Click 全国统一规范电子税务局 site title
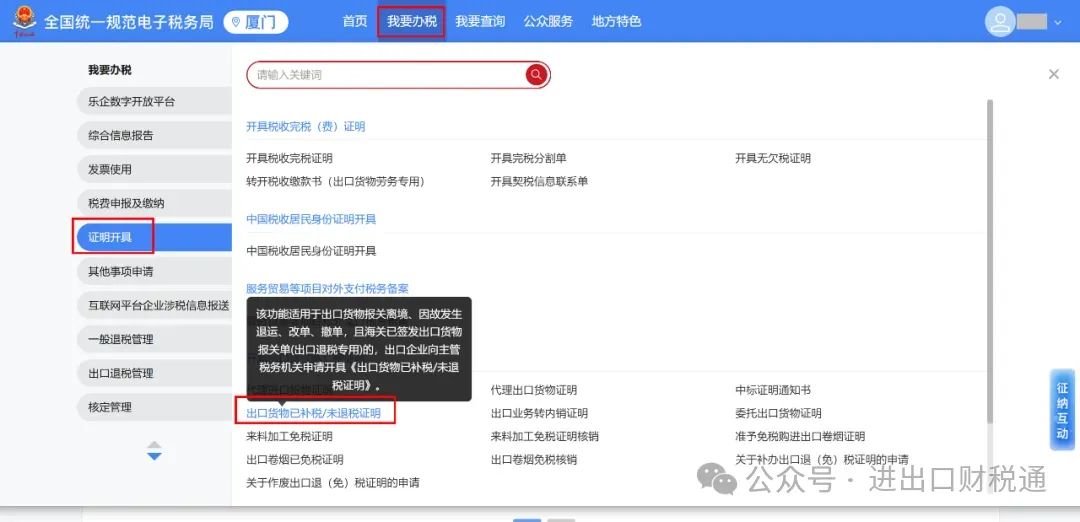This screenshot has height=522, width=1080. [x=129, y=22]
